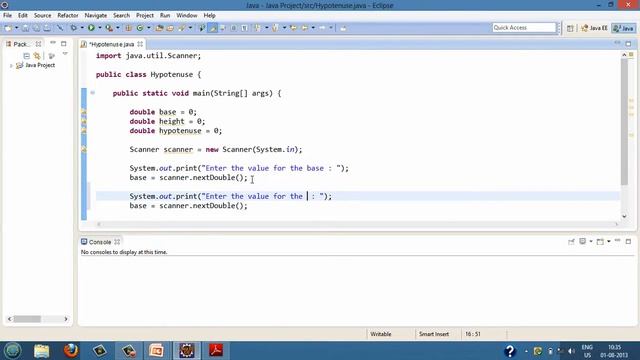Open the New Java Class dropdown arrow

(x=149, y=28)
